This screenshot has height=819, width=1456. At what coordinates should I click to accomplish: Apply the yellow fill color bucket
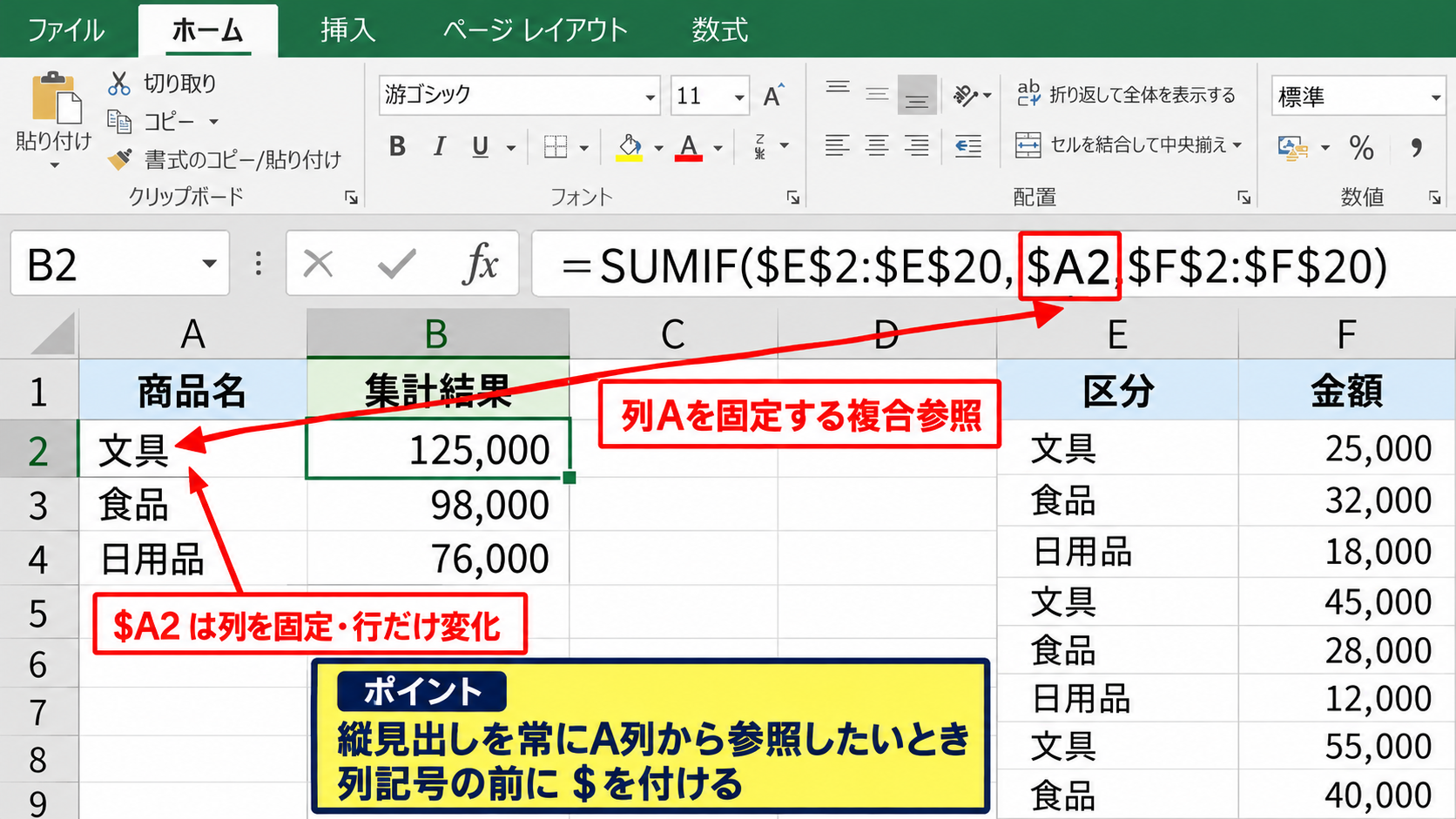pyautogui.click(x=629, y=147)
